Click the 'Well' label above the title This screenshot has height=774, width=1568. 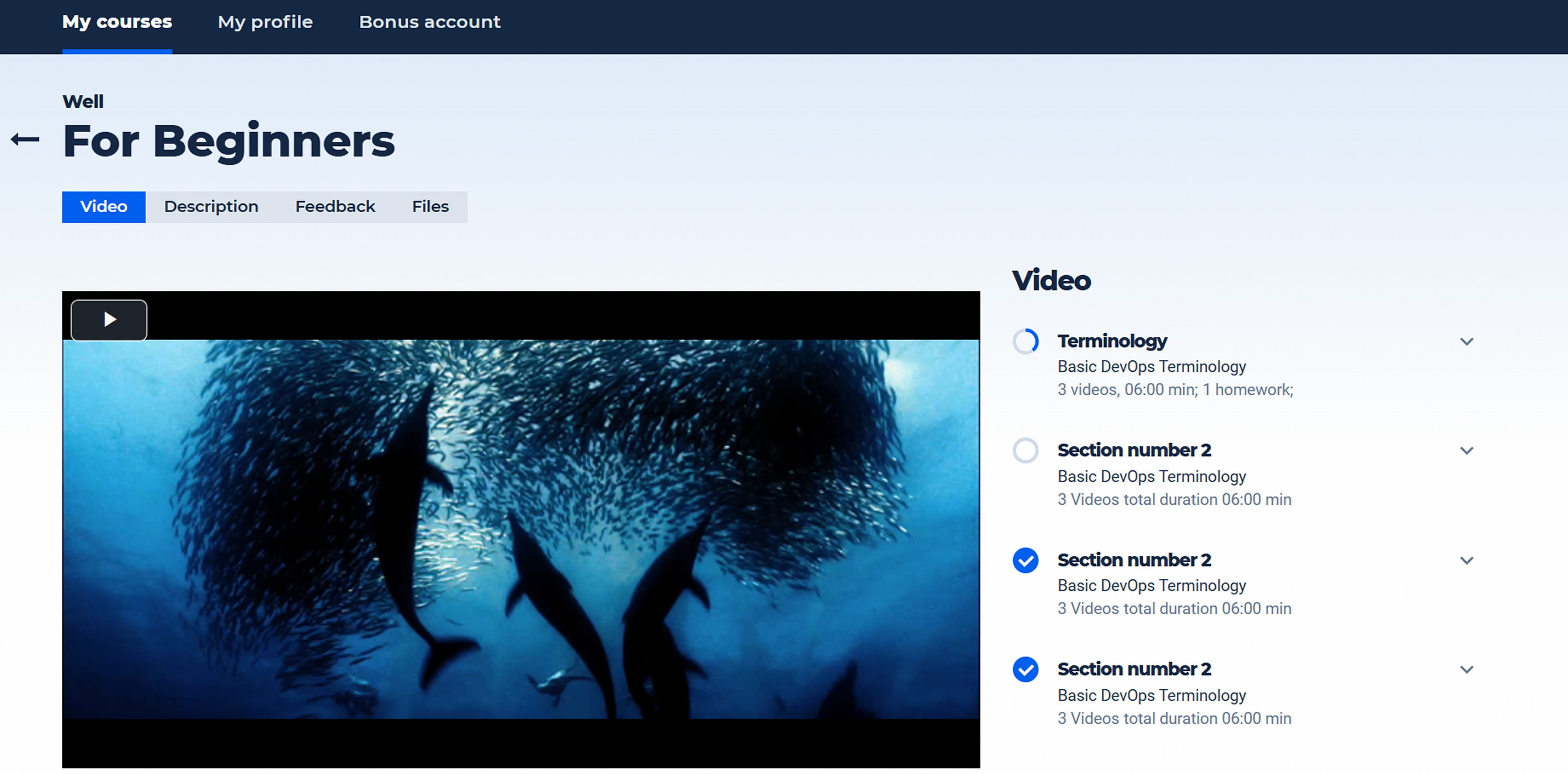(x=83, y=101)
